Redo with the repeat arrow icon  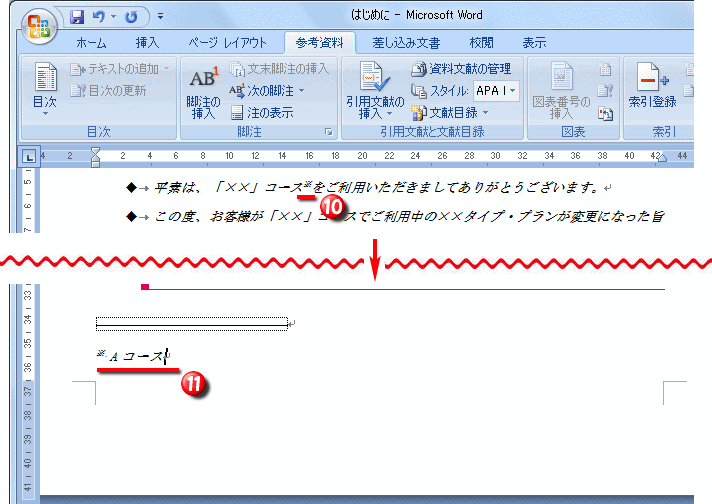(131, 17)
